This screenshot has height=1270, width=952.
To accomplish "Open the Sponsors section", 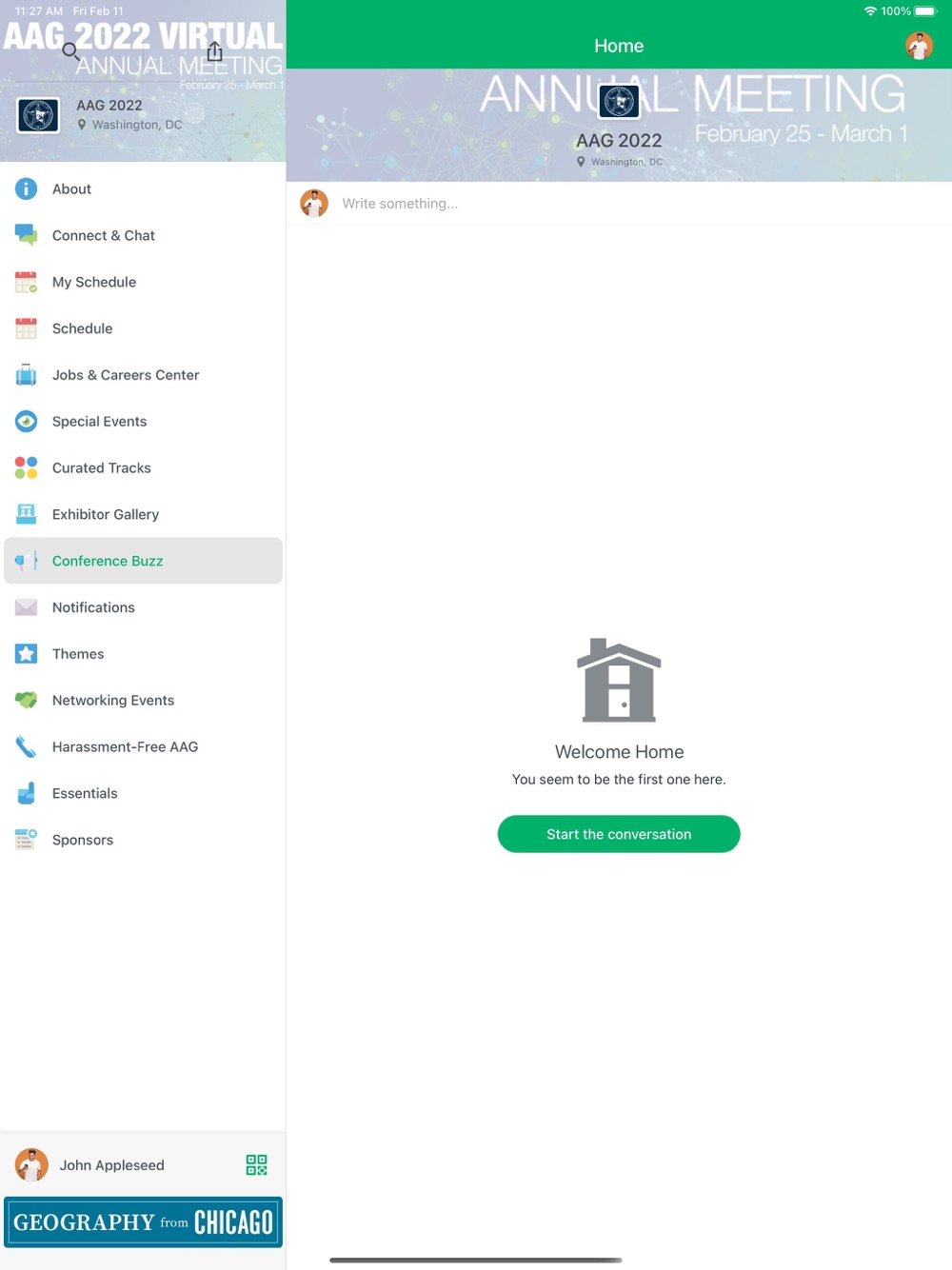I will [x=143, y=840].
